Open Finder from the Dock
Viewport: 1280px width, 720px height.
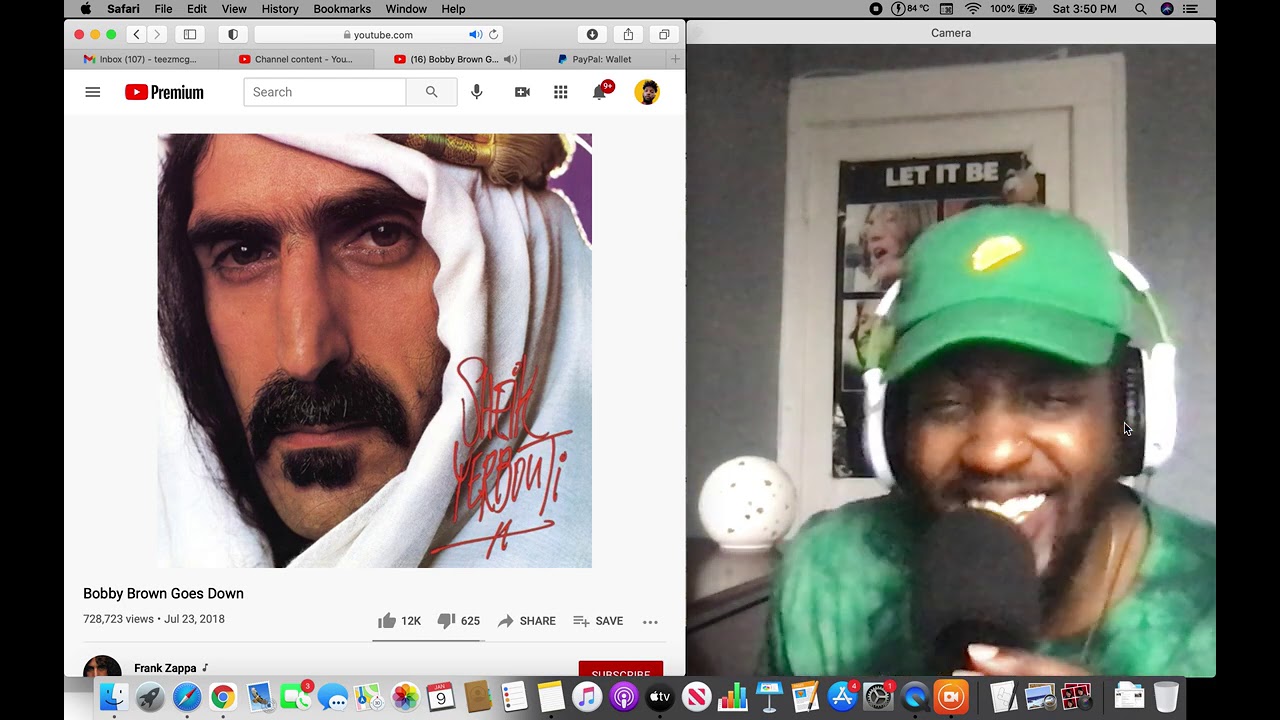click(114, 697)
